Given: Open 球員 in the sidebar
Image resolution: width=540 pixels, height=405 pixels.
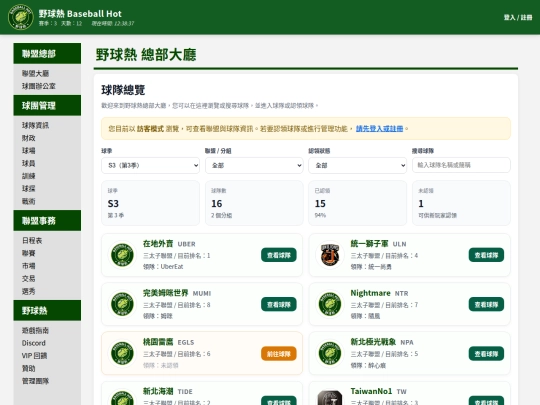Looking at the screenshot, I should [x=29, y=163].
